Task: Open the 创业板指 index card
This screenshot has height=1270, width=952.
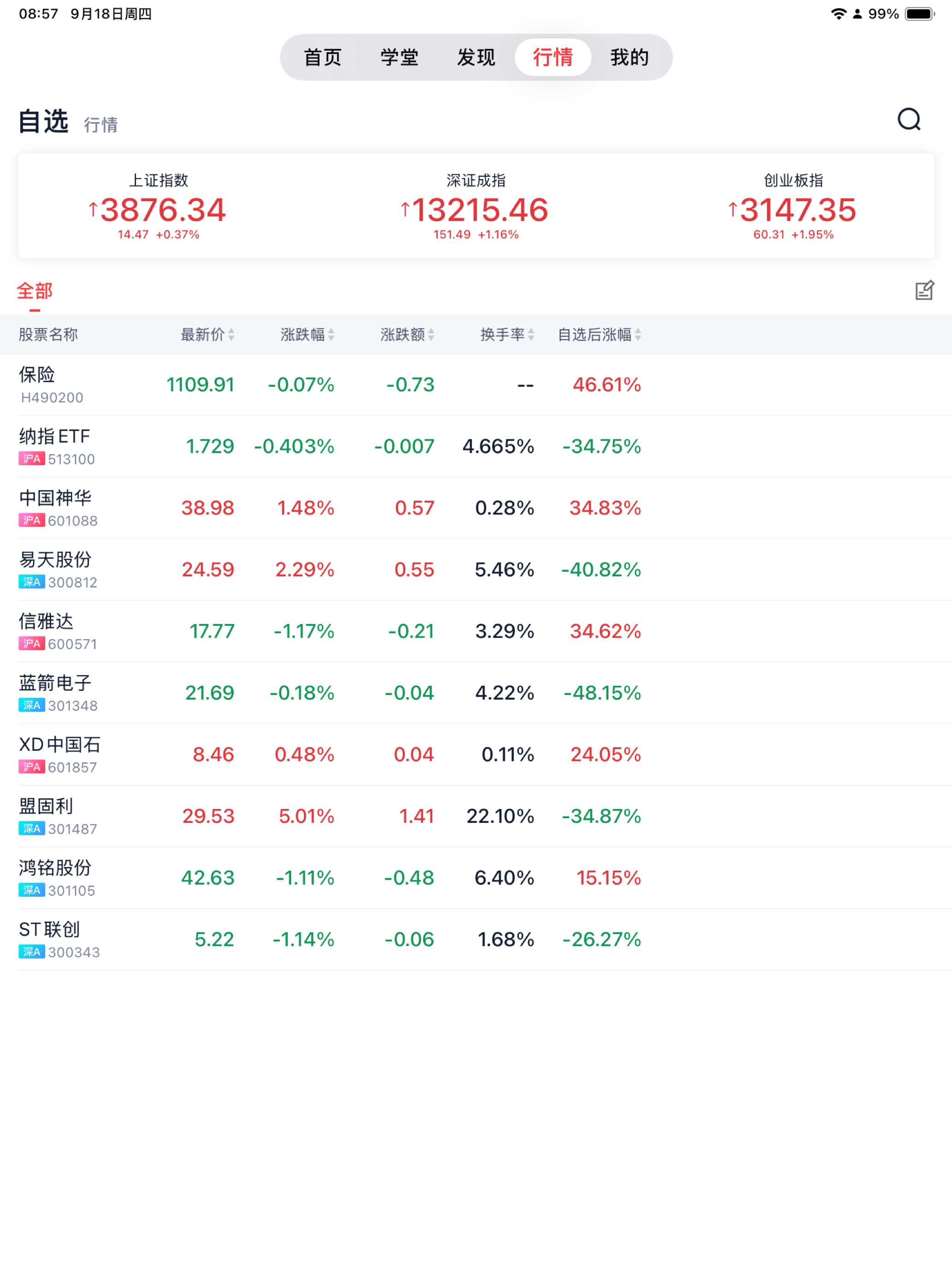Action: point(793,206)
